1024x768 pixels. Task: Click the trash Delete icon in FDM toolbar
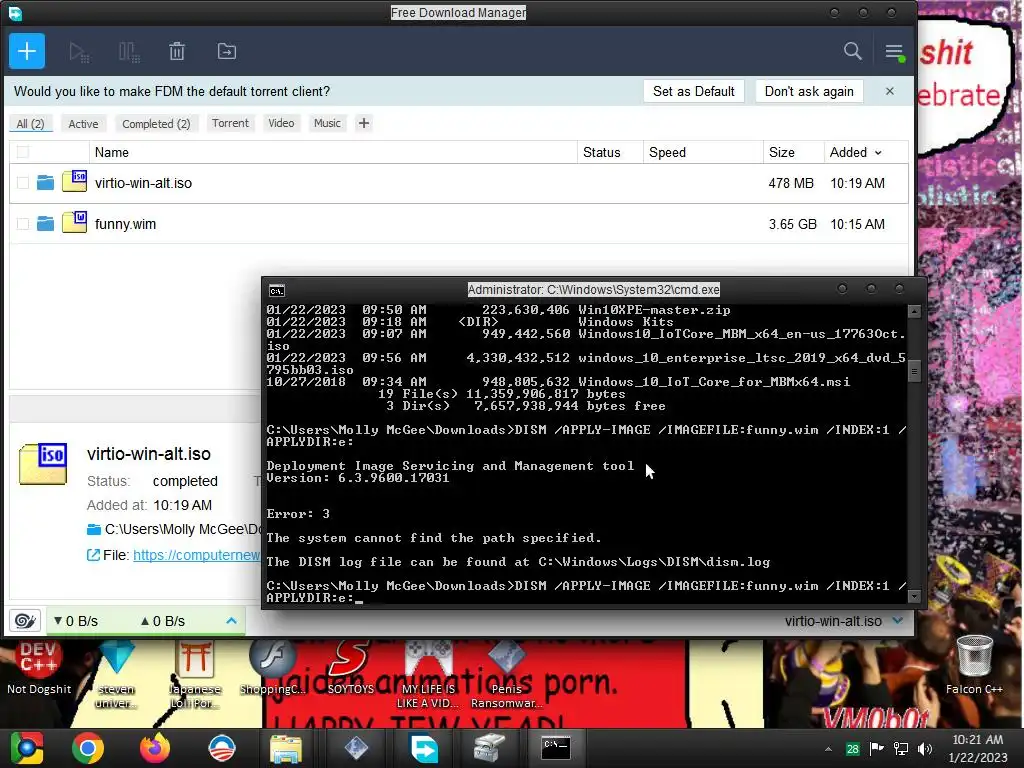click(177, 52)
